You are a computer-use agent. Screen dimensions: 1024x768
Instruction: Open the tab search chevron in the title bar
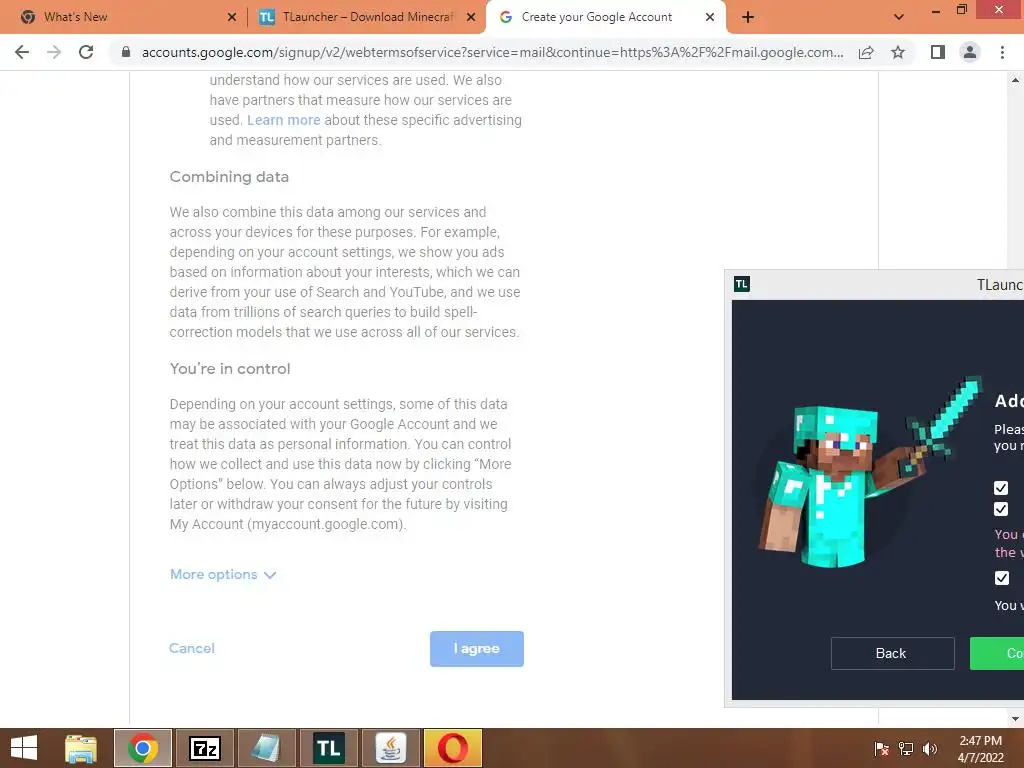pyautogui.click(x=899, y=18)
